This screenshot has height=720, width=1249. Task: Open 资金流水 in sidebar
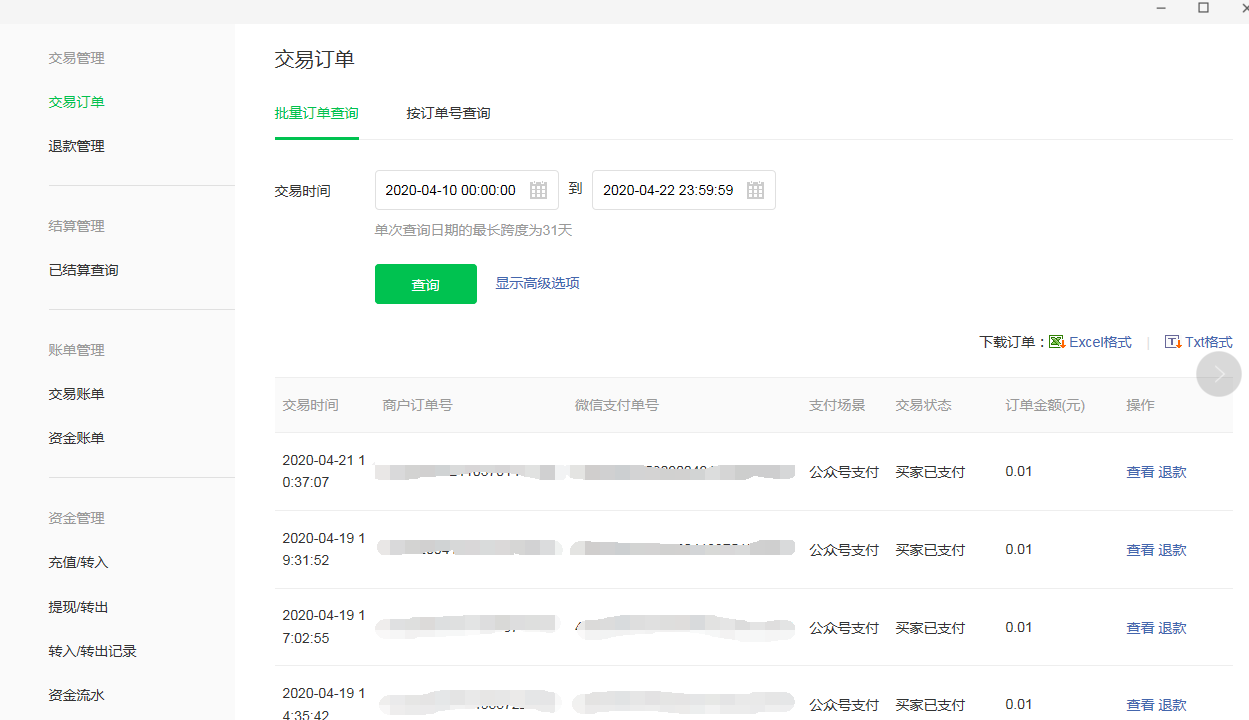click(x=77, y=695)
